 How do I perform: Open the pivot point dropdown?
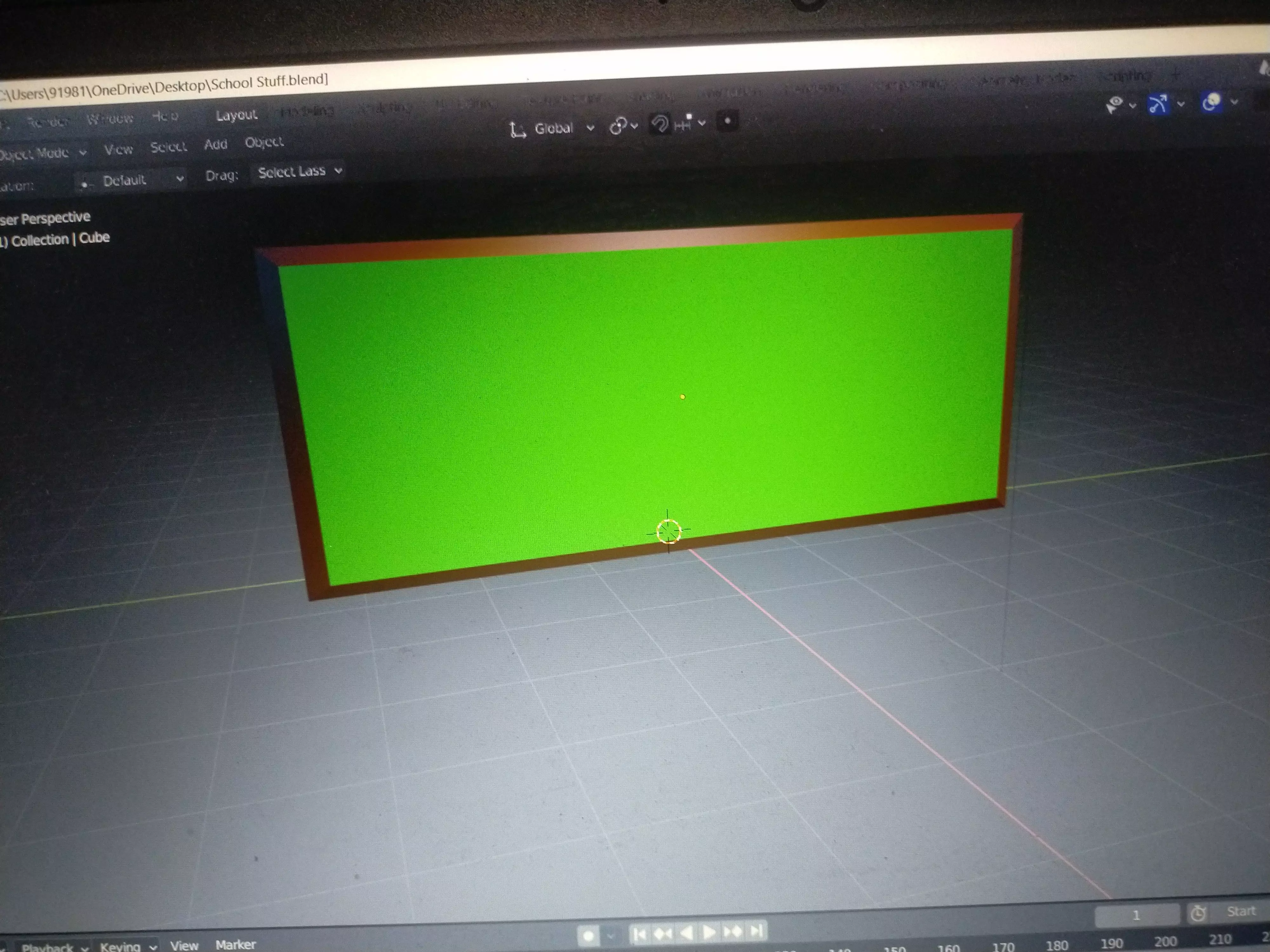tap(623, 125)
